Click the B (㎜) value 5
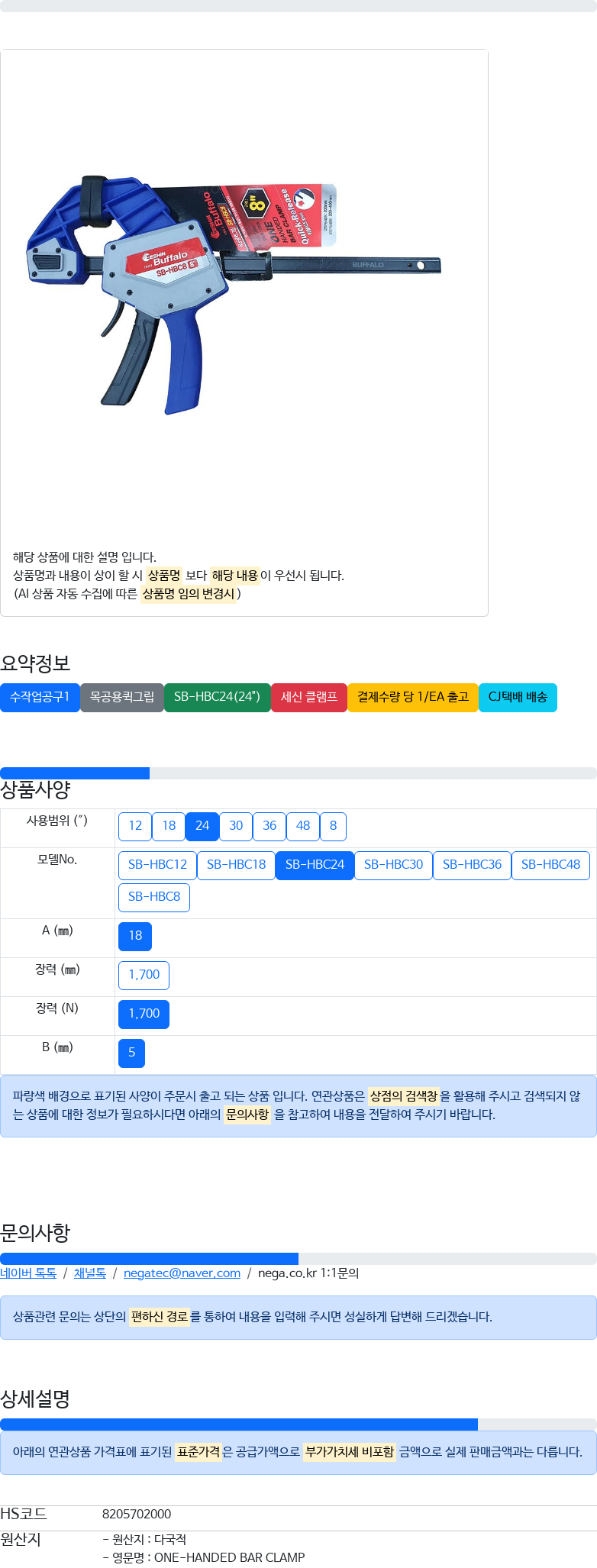This screenshot has height=1568, width=597. tap(131, 1053)
